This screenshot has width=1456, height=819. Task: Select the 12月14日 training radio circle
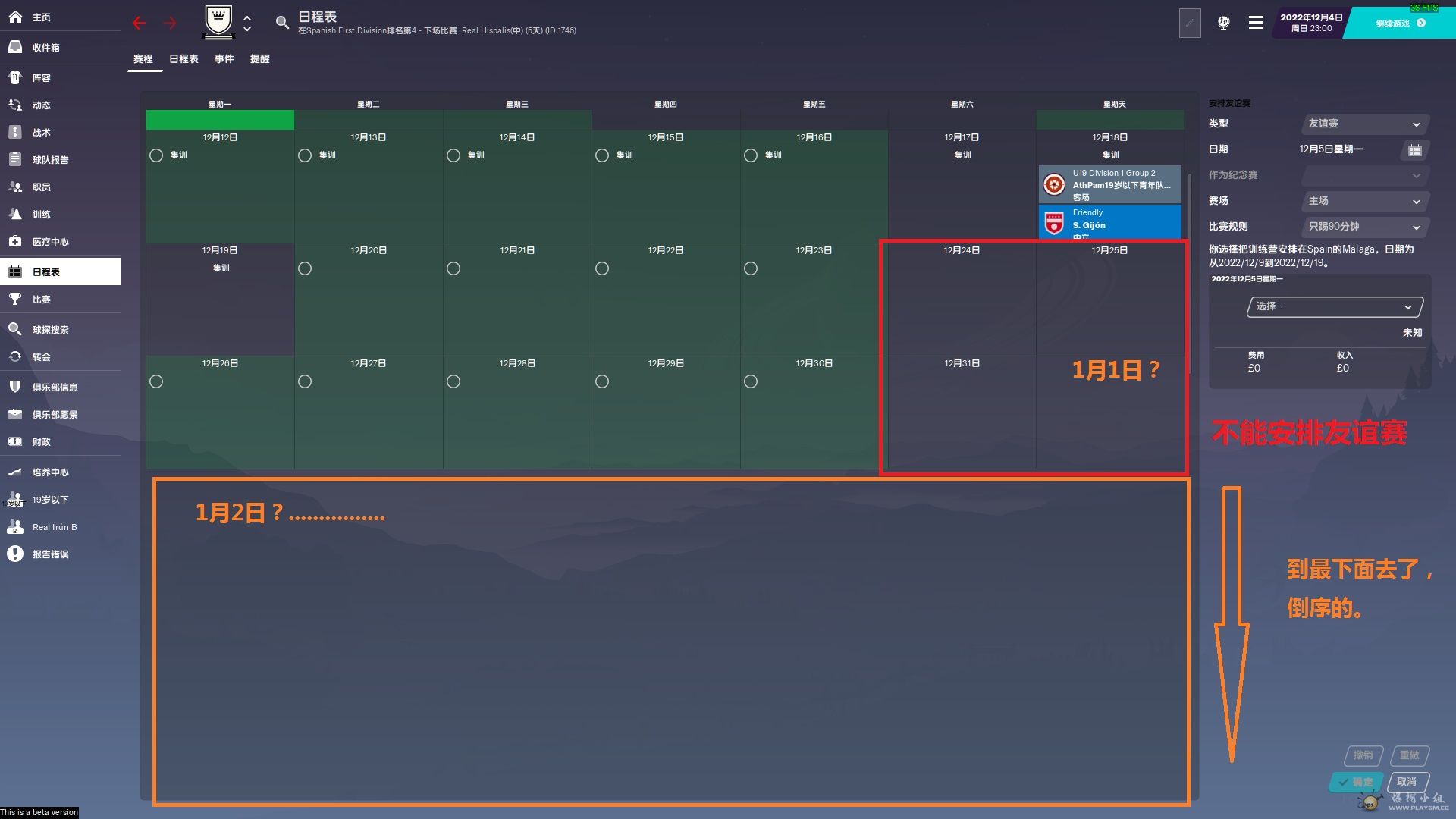click(453, 155)
